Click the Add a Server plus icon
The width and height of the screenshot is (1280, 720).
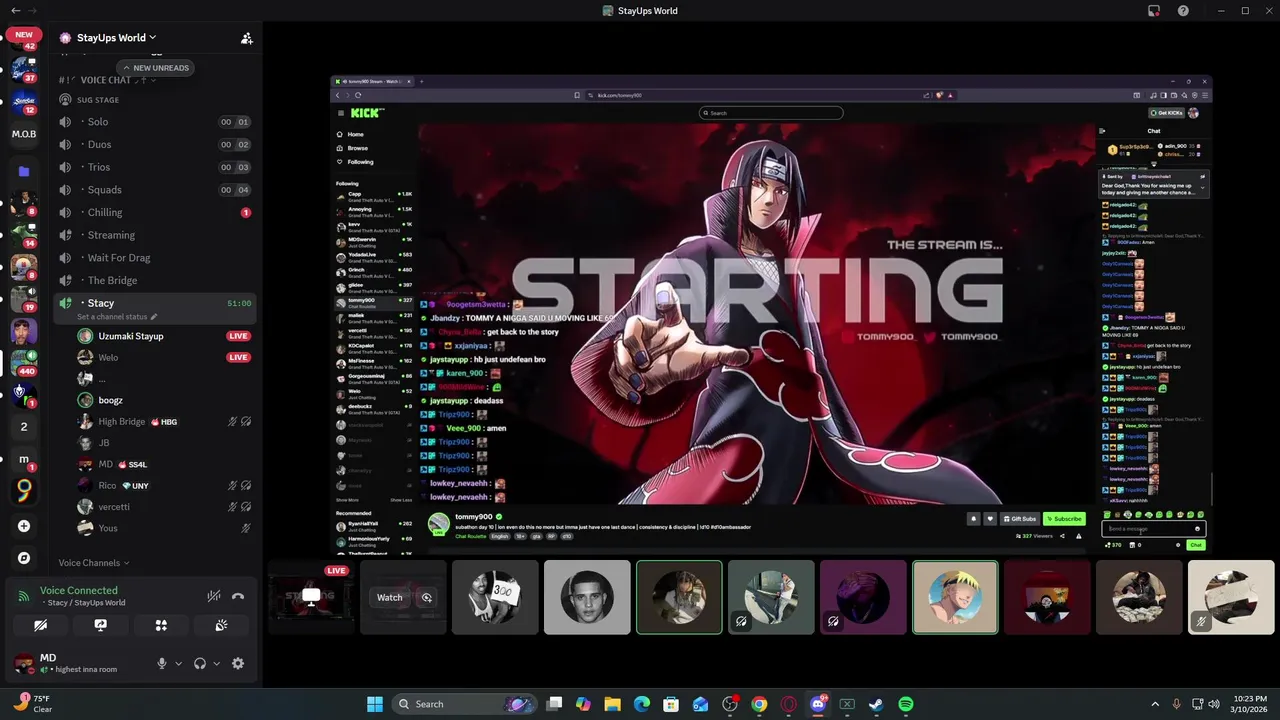(x=24, y=526)
